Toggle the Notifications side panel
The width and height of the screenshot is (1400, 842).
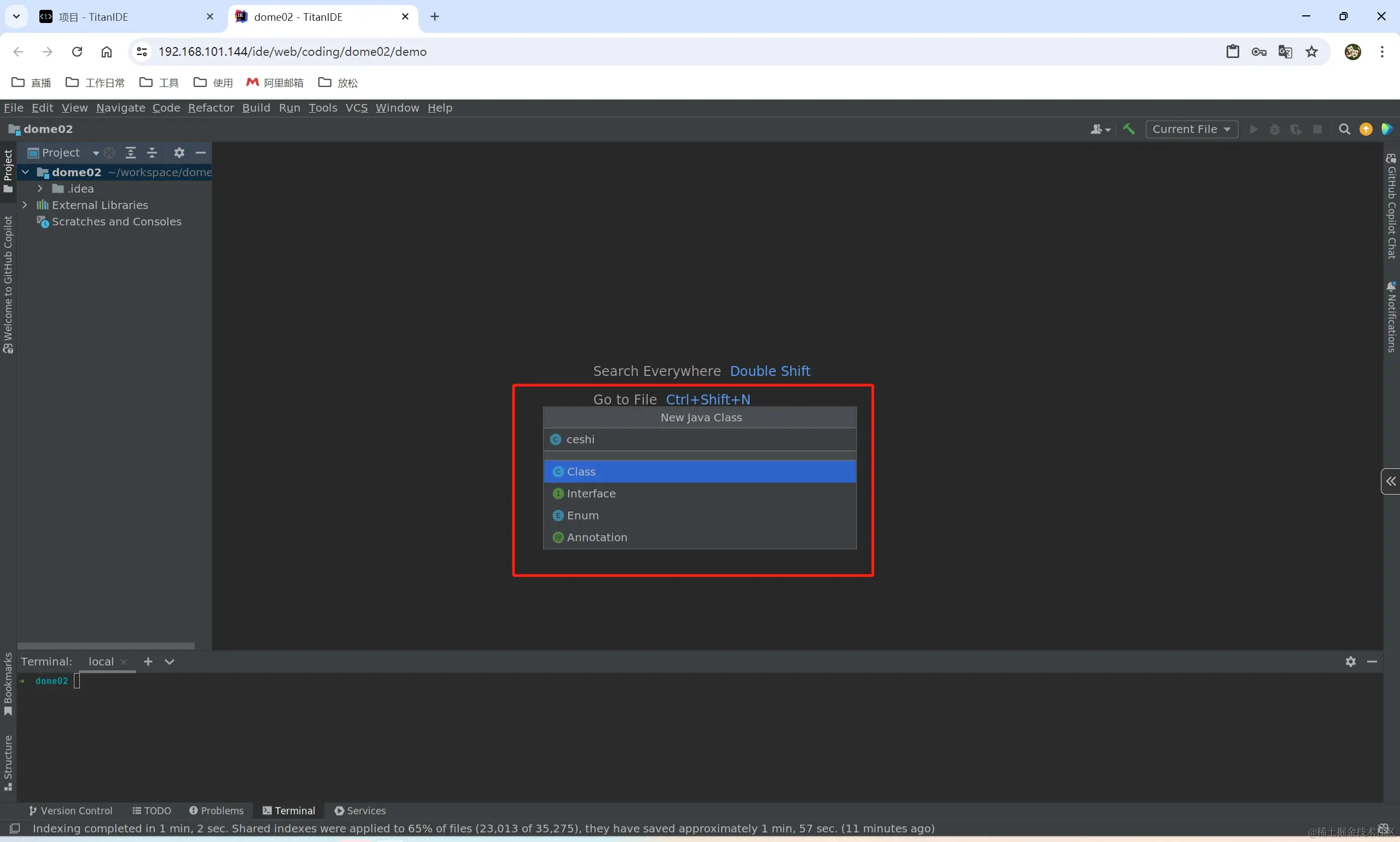[x=1391, y=318]
